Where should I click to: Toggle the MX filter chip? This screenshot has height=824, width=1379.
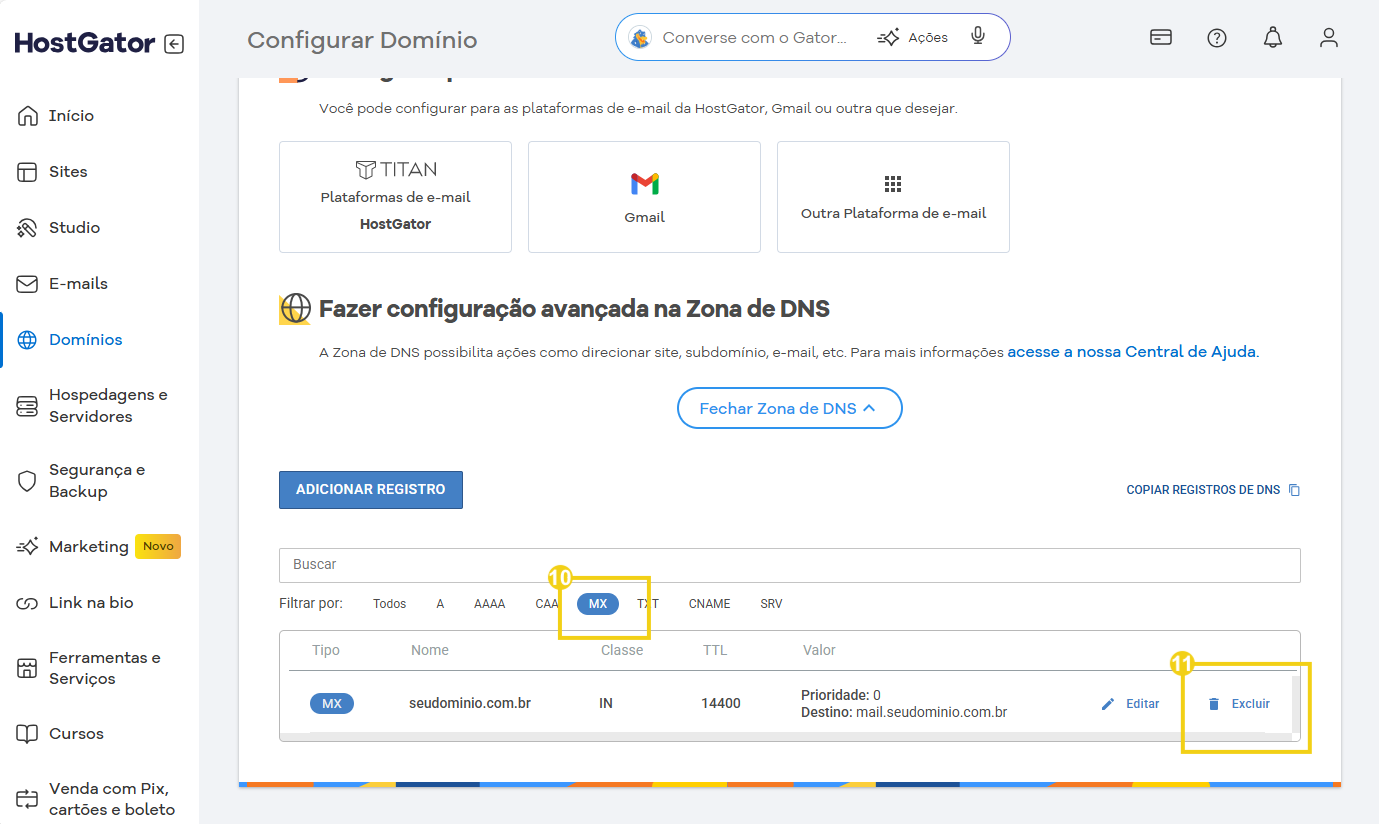(x=598, y=604)
